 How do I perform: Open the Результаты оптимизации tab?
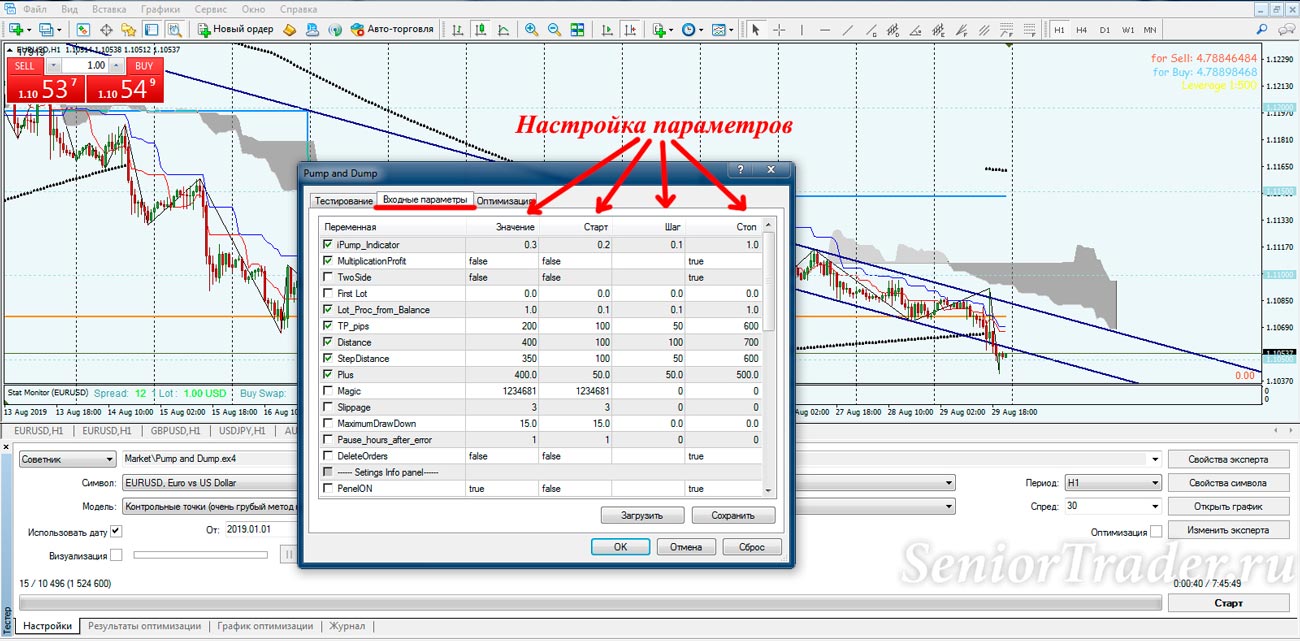pyautogui.click(x=144, y=627)
